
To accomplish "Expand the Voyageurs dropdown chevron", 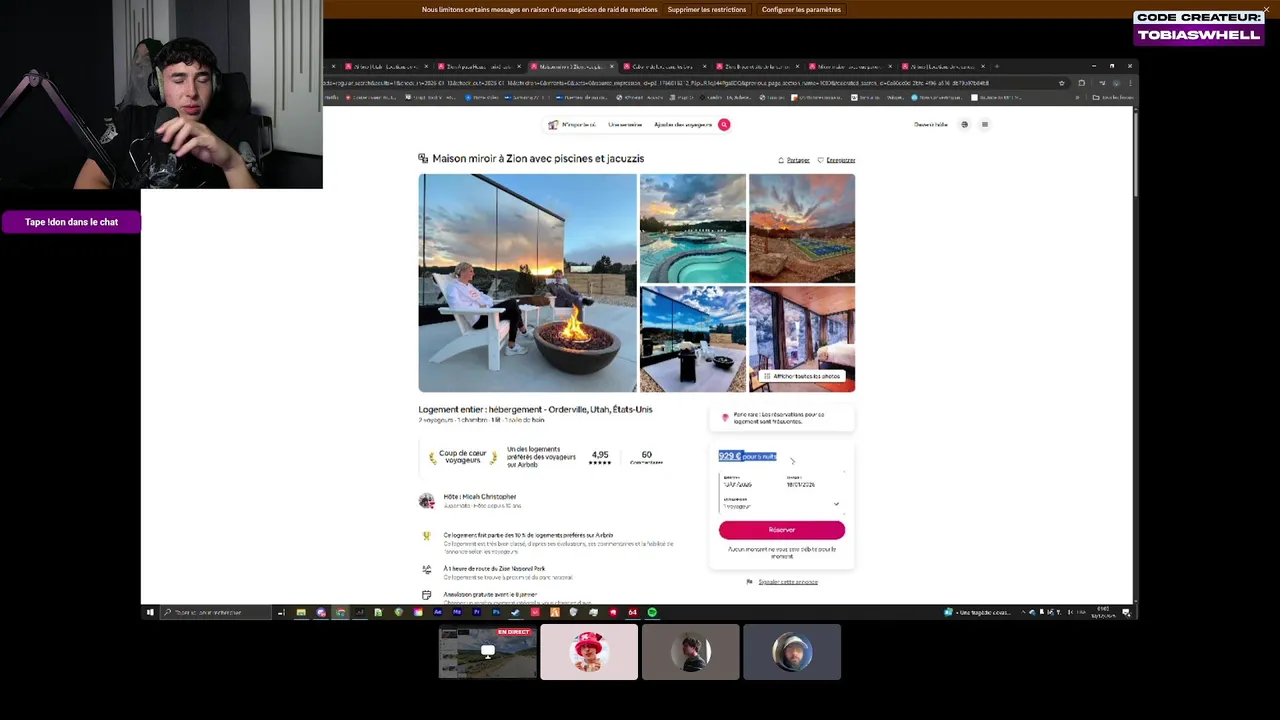I will point(836,504).
